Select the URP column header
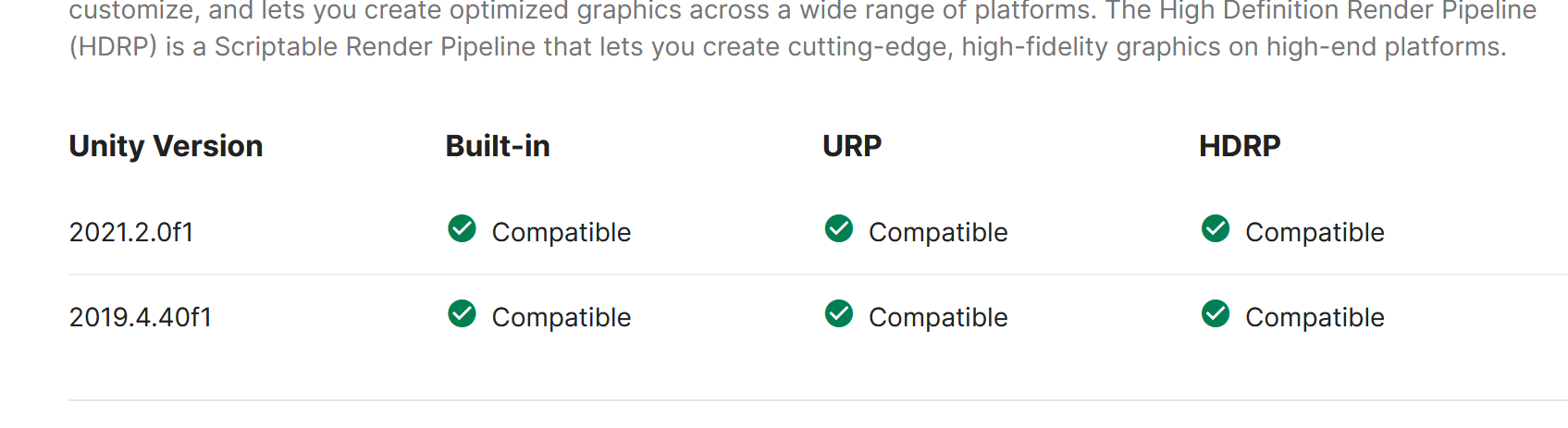The height and width of the screenshot is (428, 1568). 852,146
